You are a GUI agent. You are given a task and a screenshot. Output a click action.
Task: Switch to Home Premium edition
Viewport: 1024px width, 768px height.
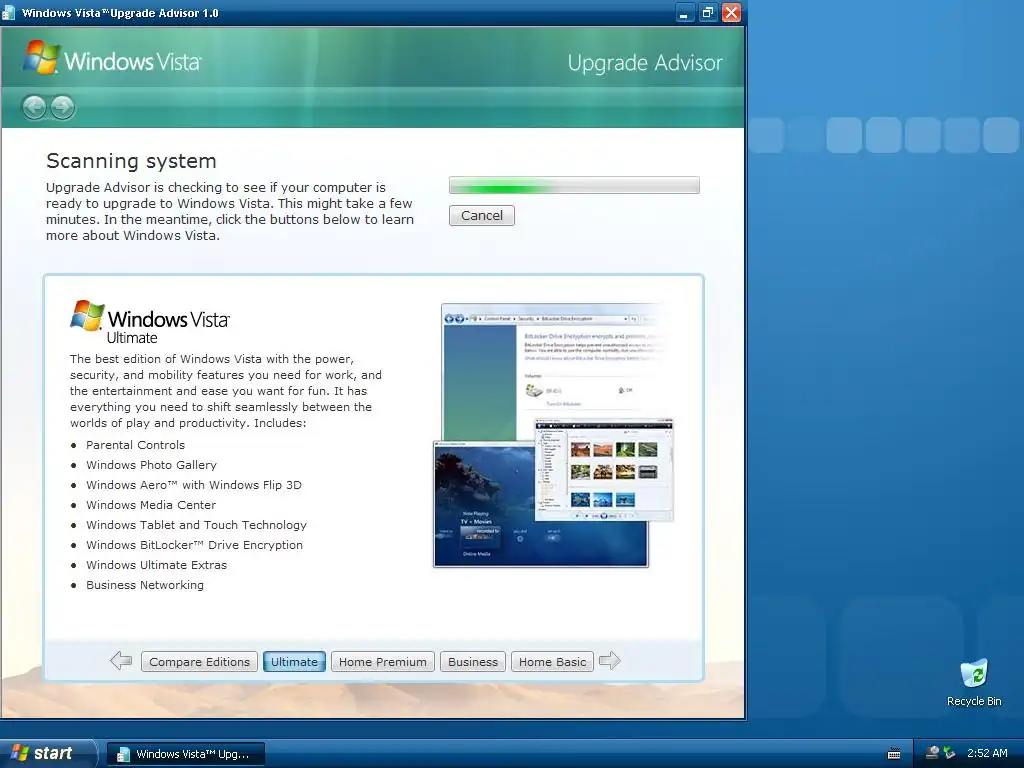point(383,662)
